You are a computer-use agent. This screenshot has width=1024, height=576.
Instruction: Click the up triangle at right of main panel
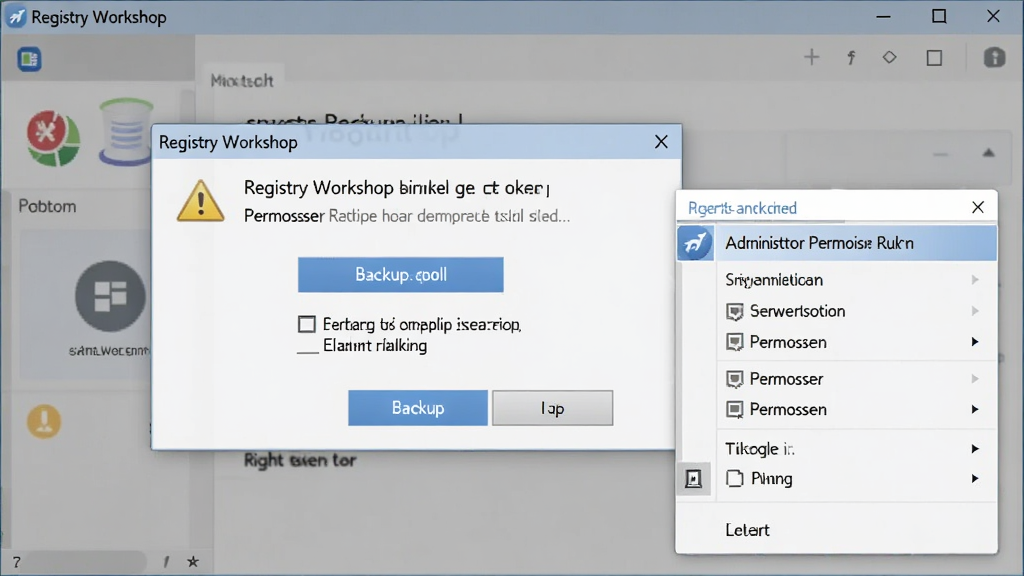tap(988, 153)
